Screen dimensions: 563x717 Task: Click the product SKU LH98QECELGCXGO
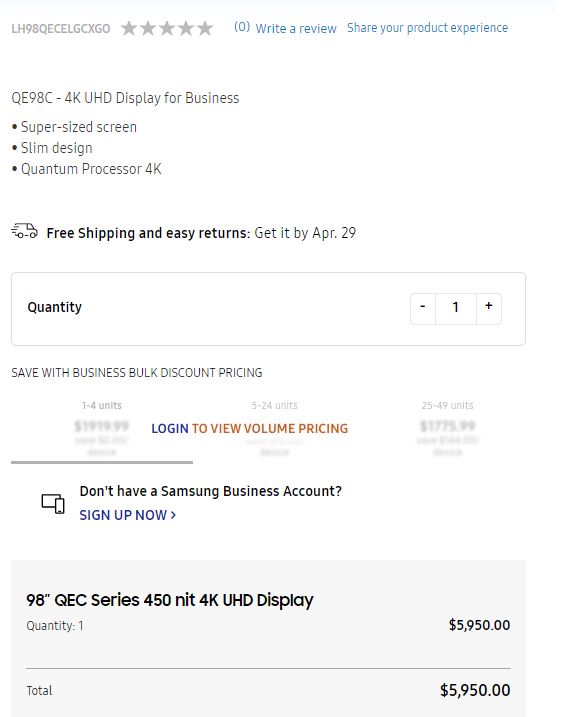(61, 29)
